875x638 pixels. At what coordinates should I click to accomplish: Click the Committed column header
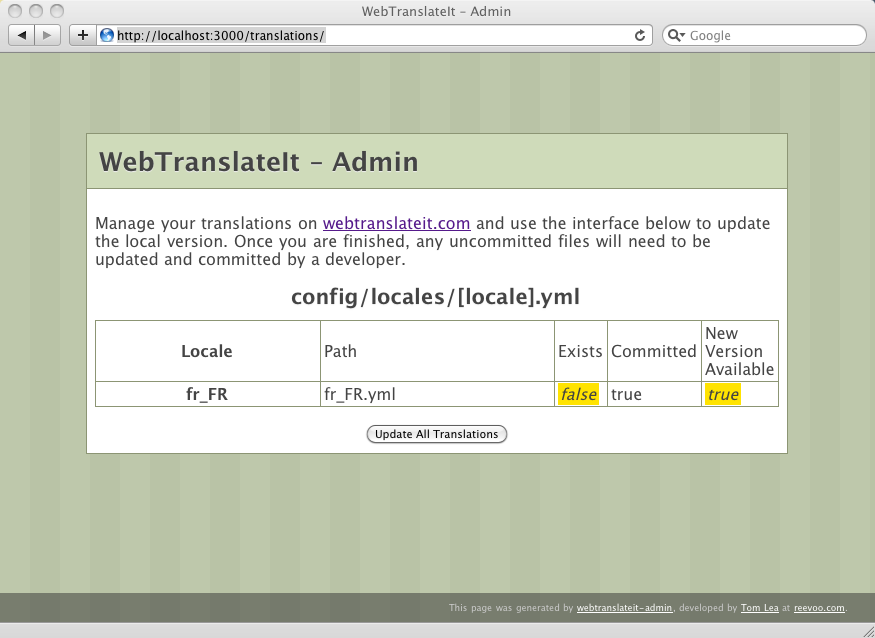(x=654, y=351)
